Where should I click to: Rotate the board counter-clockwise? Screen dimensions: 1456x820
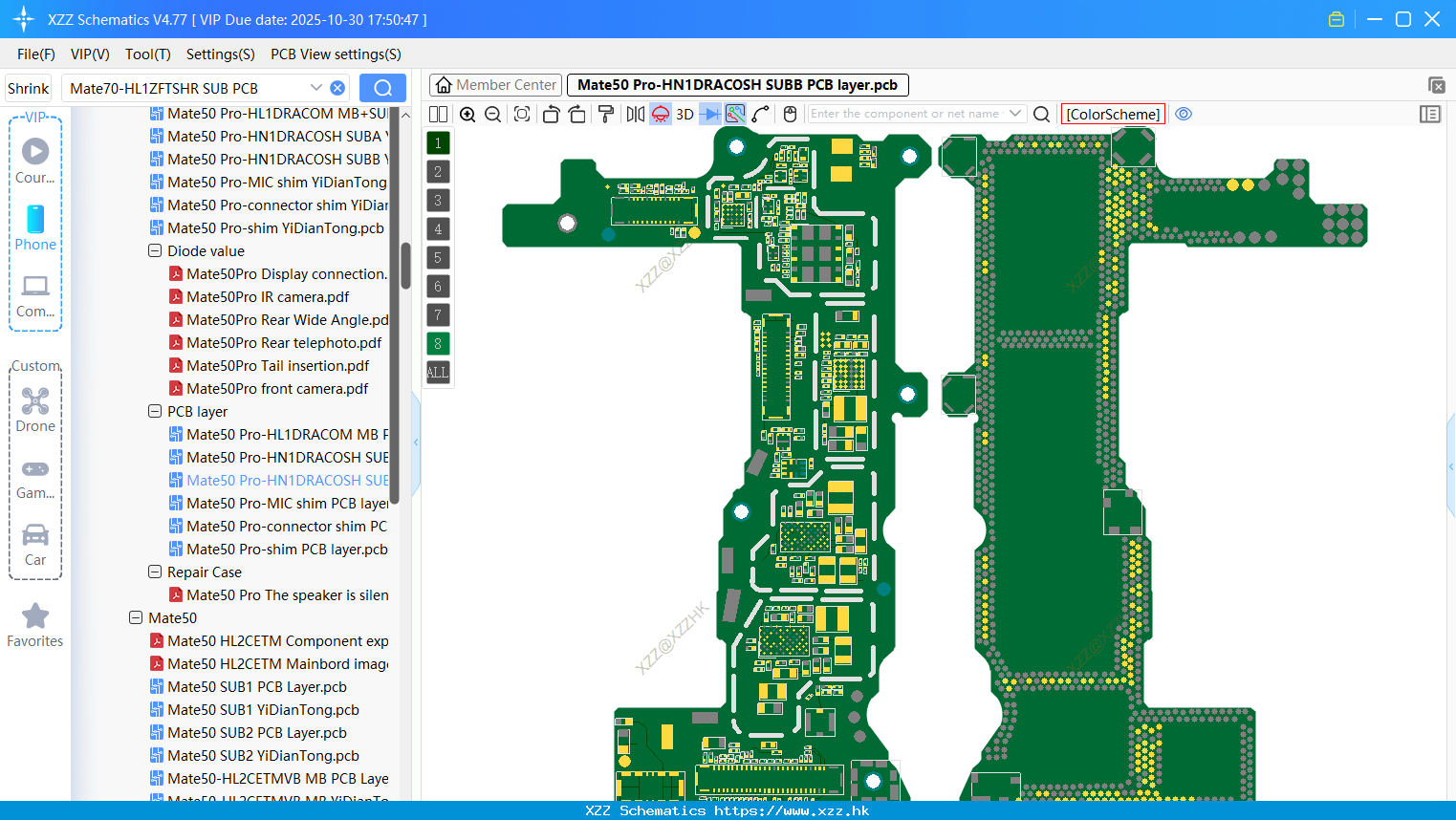[551, 114]
